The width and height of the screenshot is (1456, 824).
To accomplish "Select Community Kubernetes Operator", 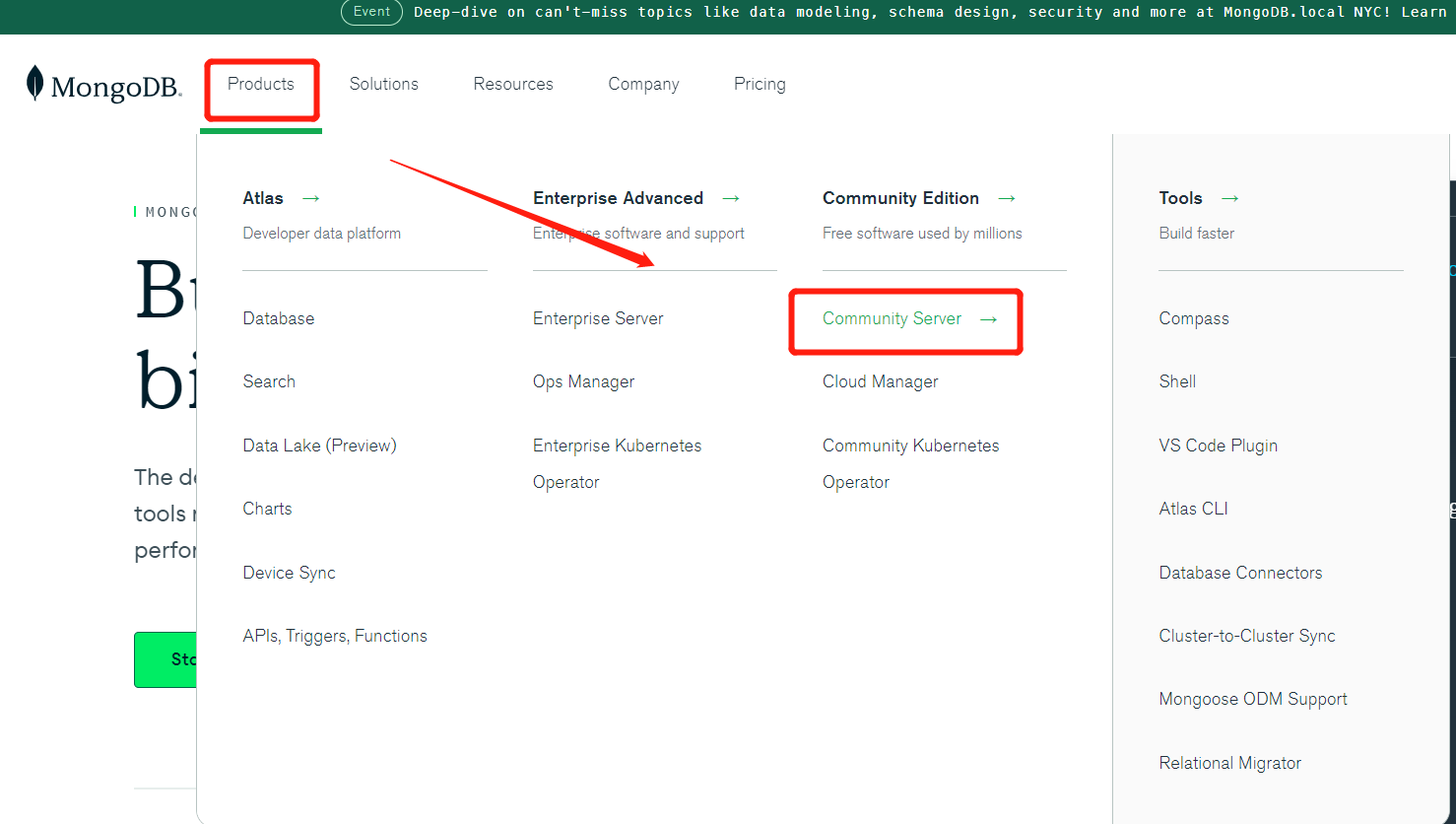I will tap(910, 463).
